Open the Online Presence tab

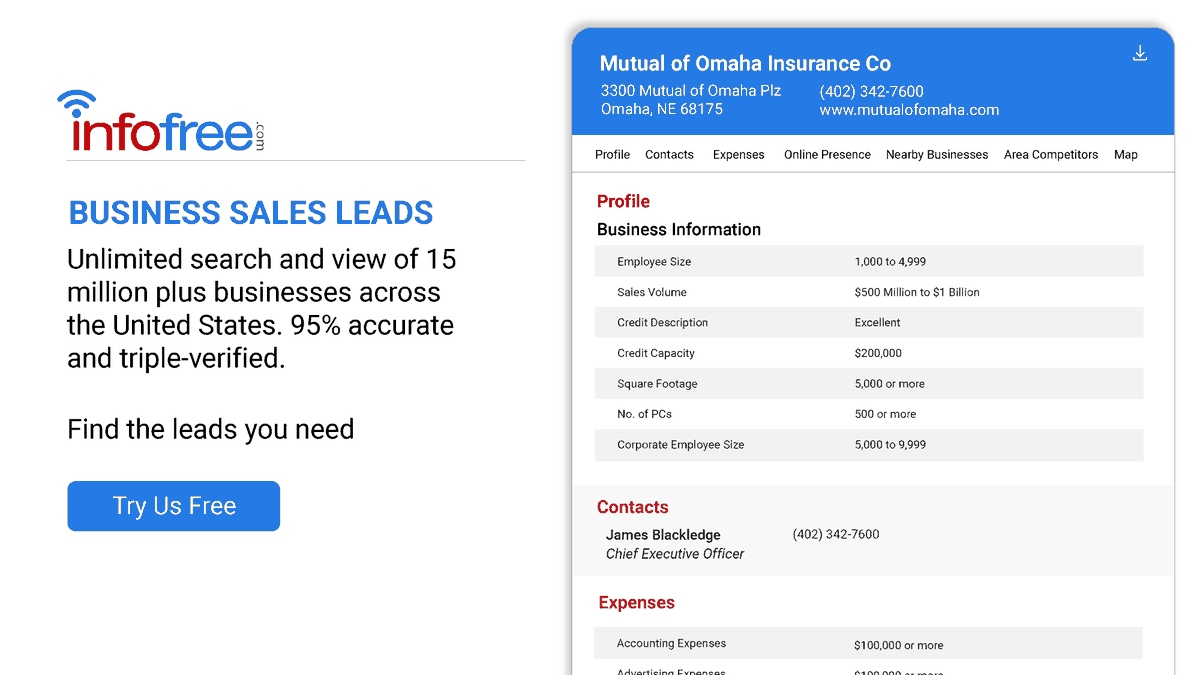(827, 154)
